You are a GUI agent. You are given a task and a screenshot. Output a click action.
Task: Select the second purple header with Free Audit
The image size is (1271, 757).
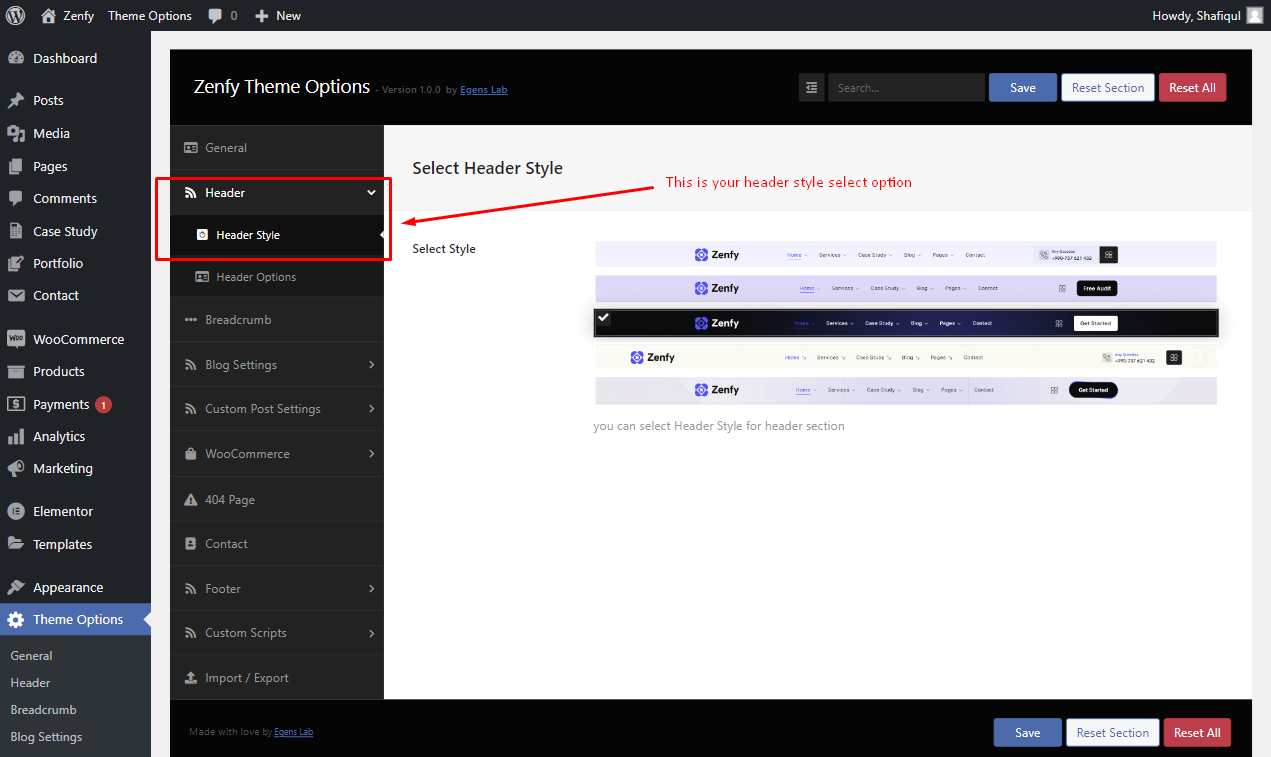(x=906, y=288)
